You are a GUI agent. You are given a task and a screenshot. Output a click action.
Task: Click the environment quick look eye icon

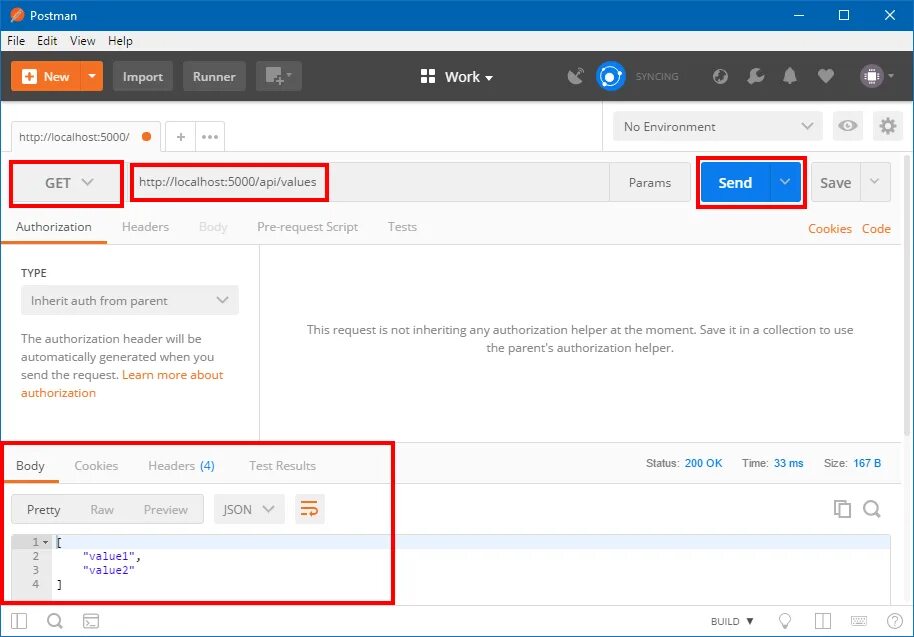(848, 126)
